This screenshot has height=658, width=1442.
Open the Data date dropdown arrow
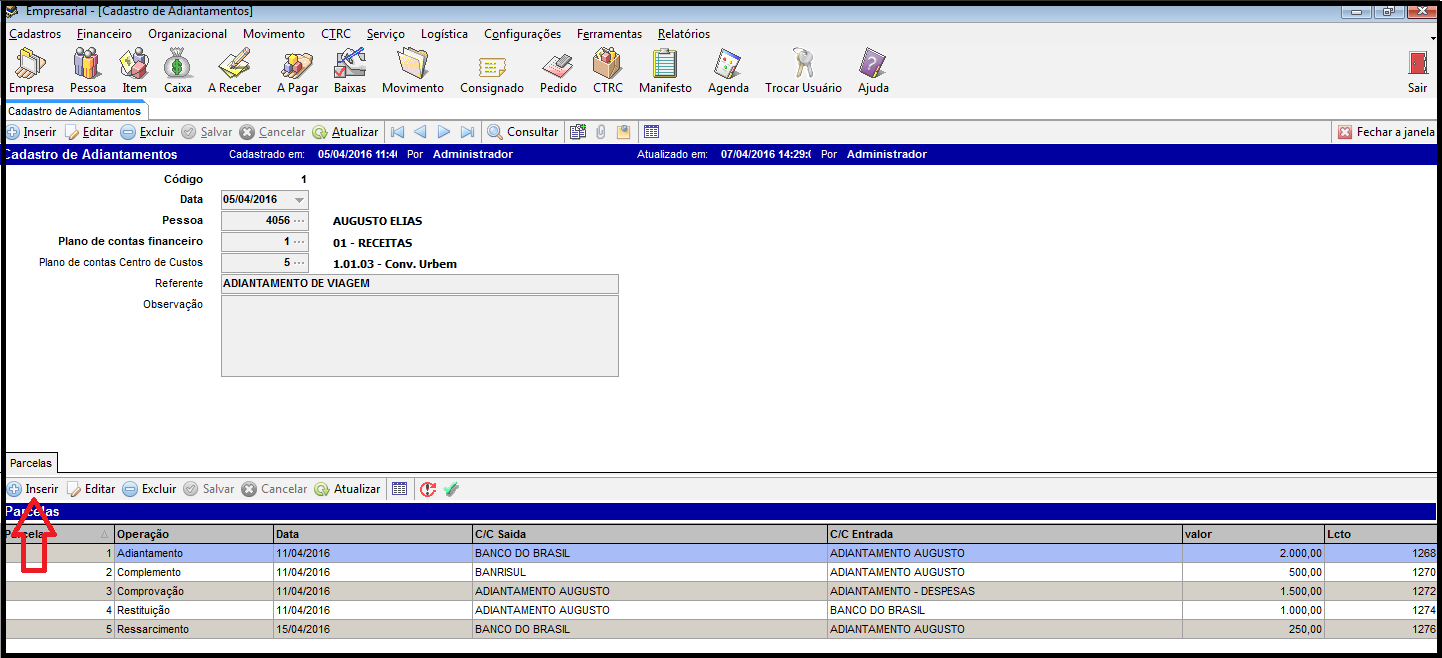pos(299,200)
